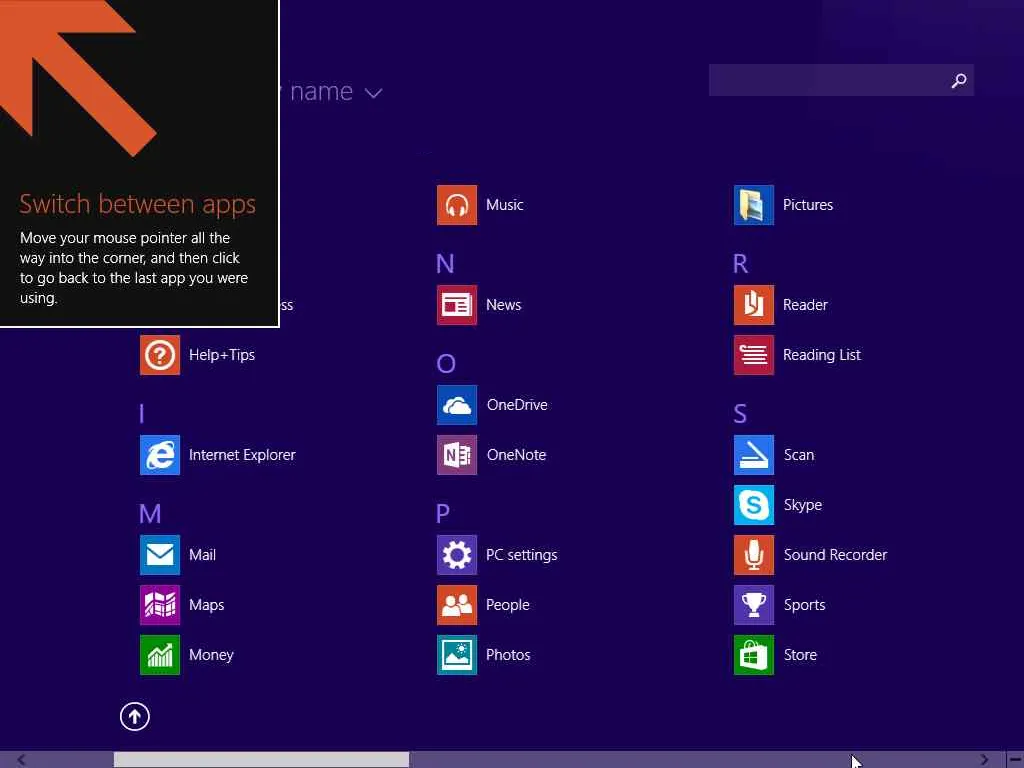The height and width of the screenshot is (768, 1024).
Task: Open the Music app icon
Action: 456,205
